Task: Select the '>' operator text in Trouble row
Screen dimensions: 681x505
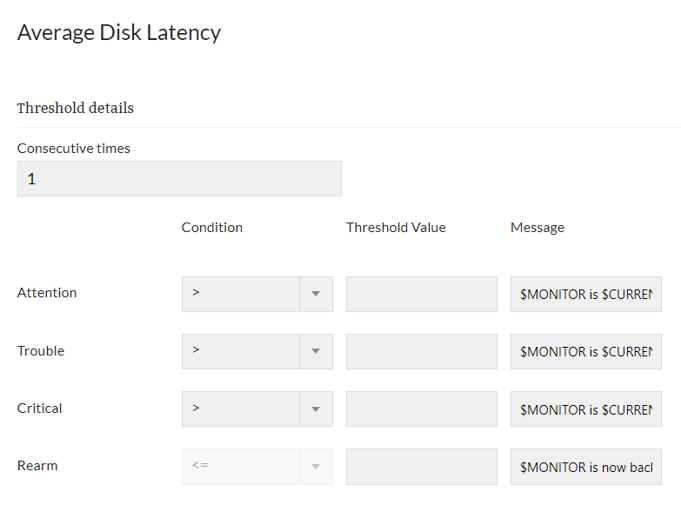Action: tap(197, 351)
